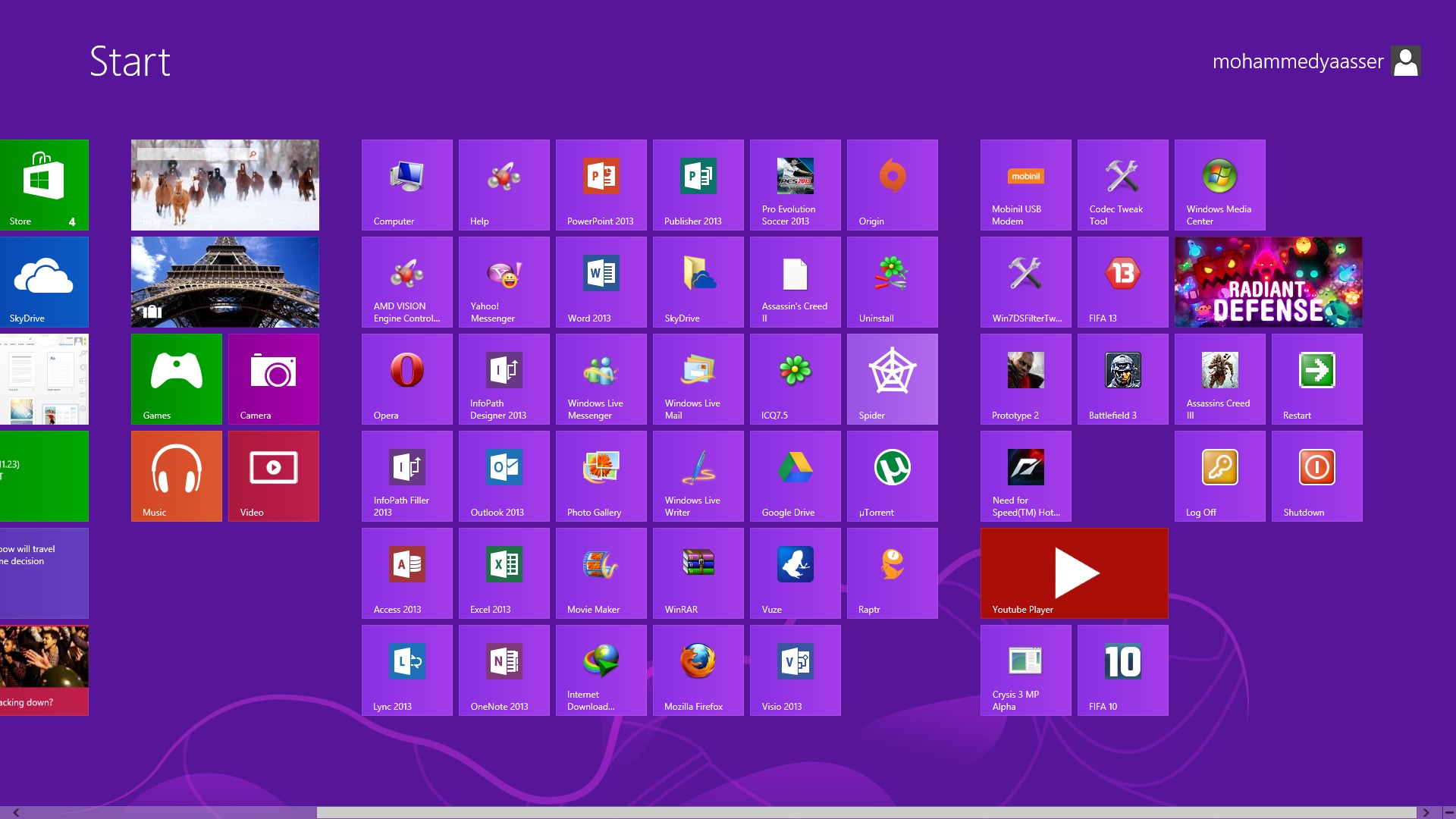Open Windows Live Mail
Screen dimensions: 1456x819
point(698,379)
